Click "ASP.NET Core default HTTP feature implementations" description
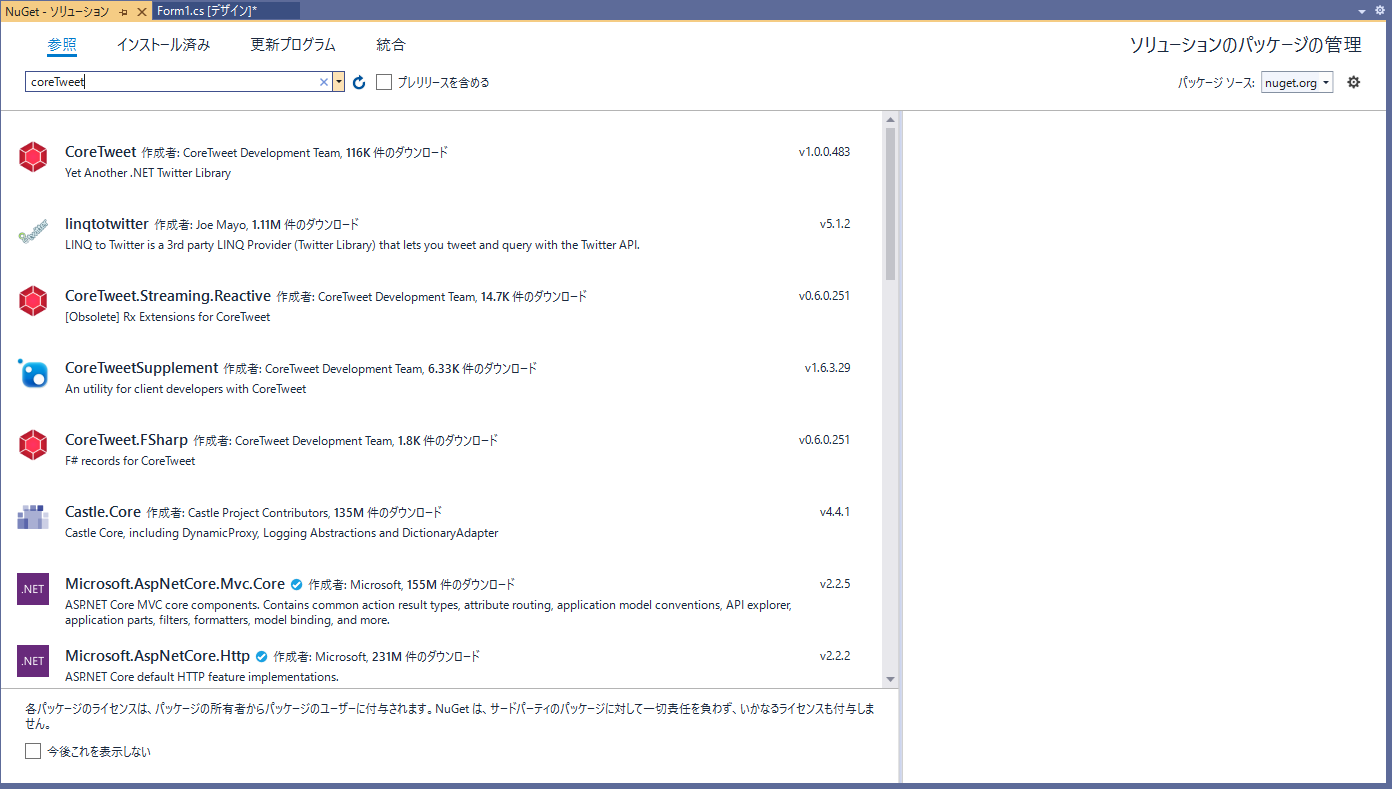This screenshot has width=1392, height=789. pyautogui.click(x=202, y=677)
